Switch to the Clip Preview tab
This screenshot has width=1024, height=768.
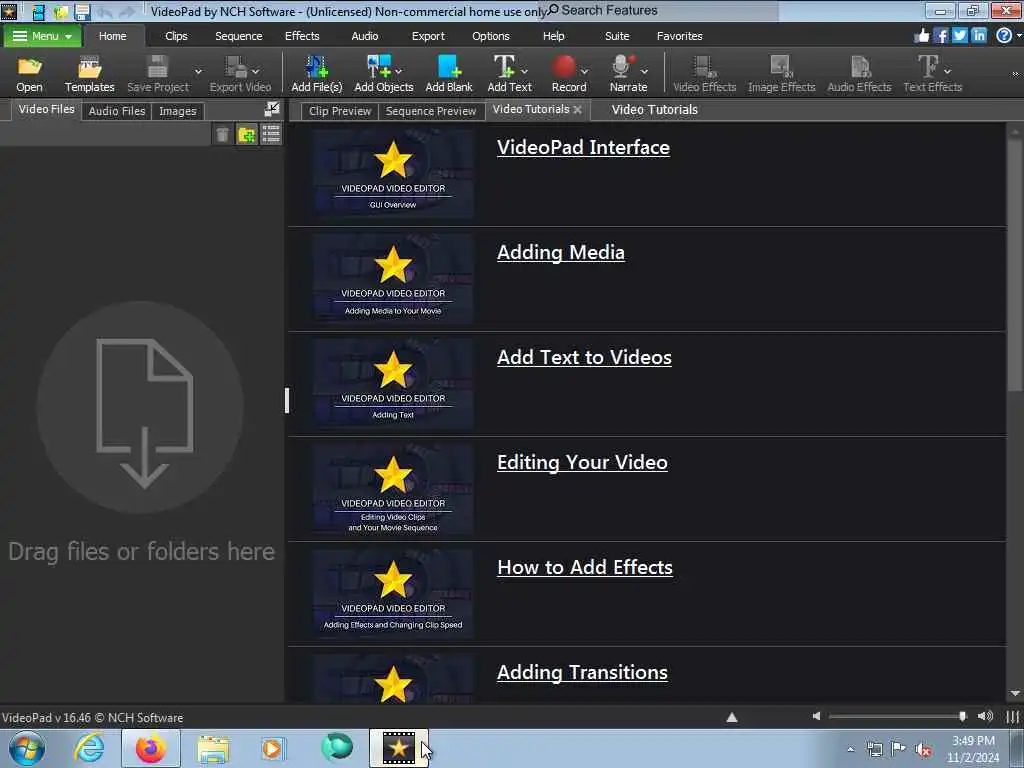click(340, 111)
